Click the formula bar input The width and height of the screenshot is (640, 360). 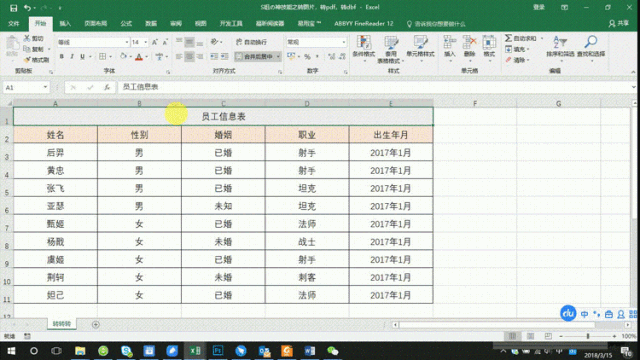(373, 87)
